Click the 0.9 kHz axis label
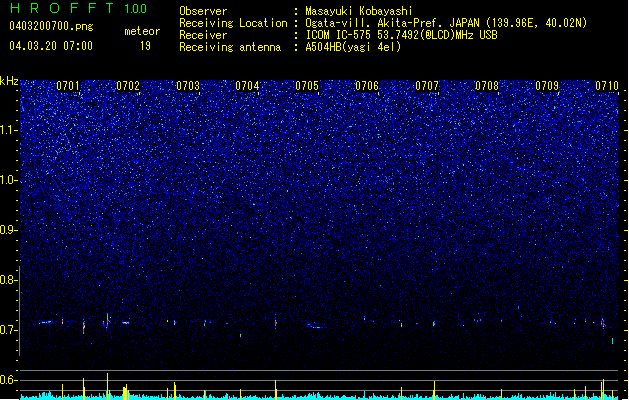 (x=9, y=230)
